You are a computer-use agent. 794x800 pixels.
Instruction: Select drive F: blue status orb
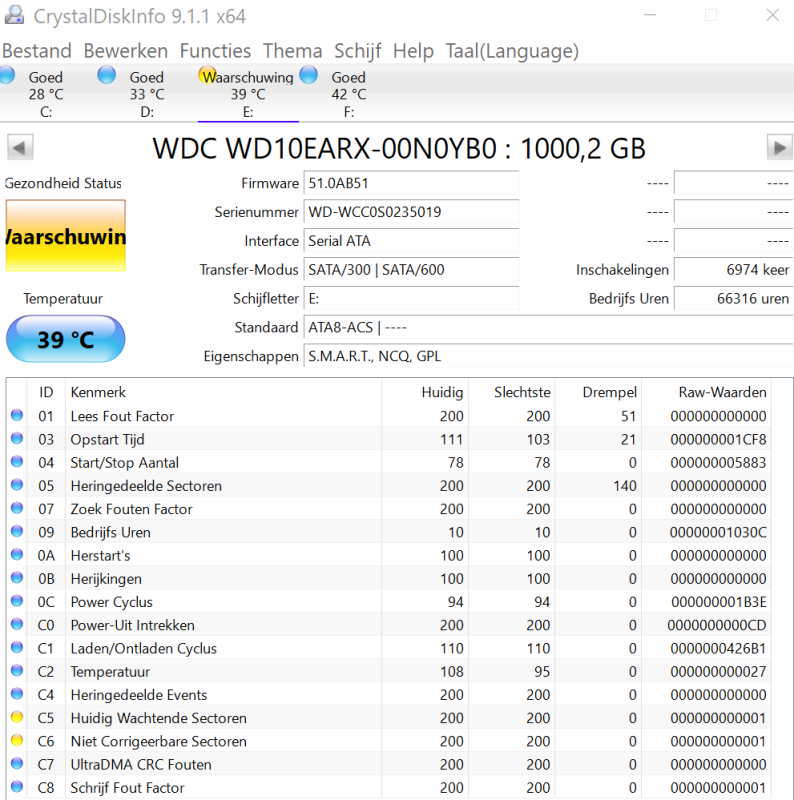point(309,76)
